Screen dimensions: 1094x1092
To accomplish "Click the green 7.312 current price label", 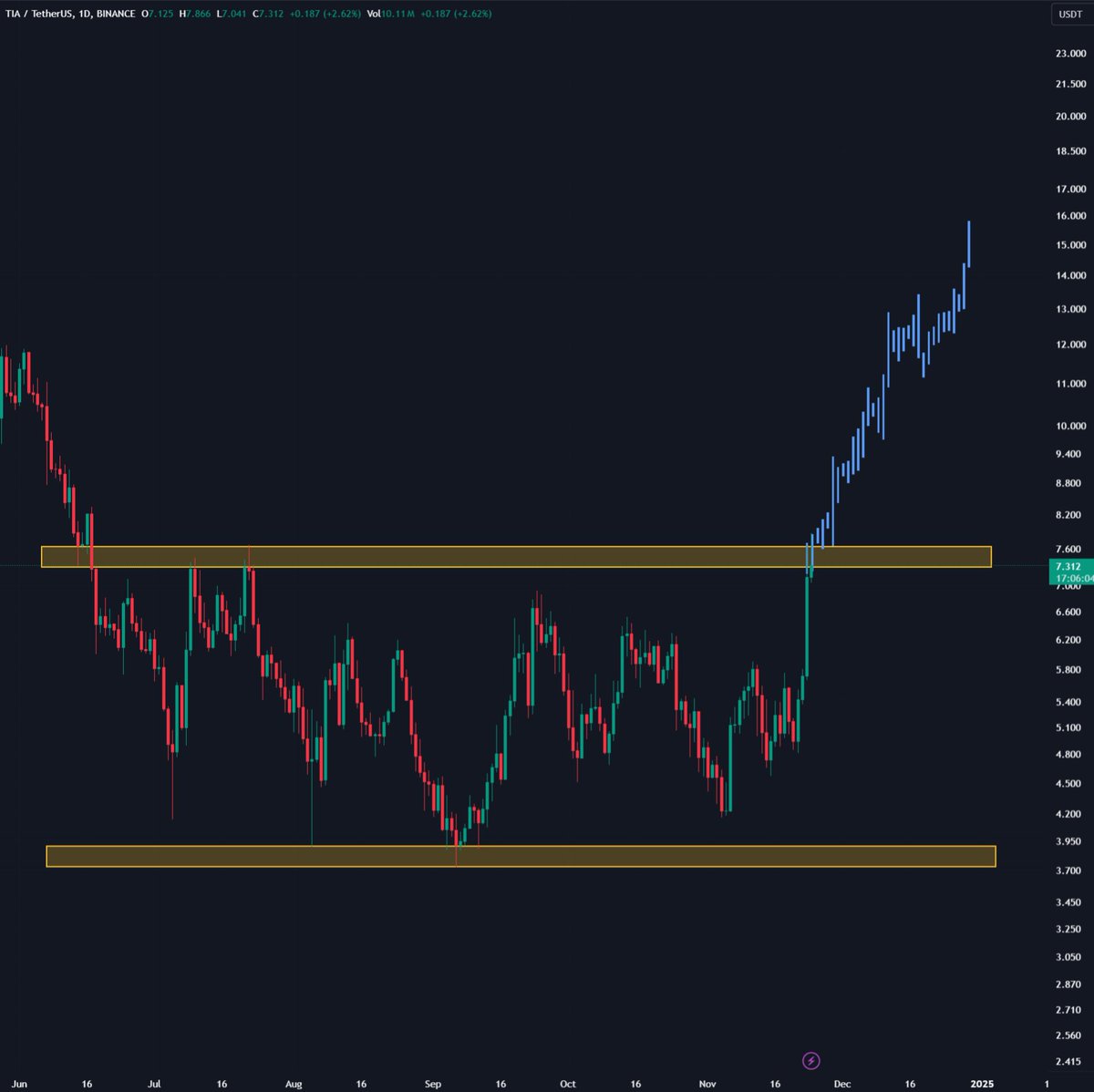I will point(1067,566).
